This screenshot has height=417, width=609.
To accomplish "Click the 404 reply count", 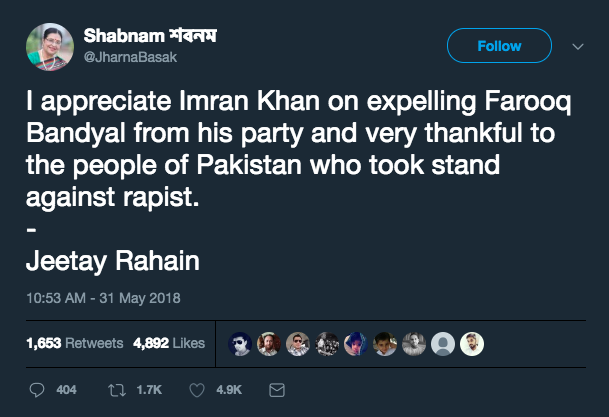I will pos(66,389).
